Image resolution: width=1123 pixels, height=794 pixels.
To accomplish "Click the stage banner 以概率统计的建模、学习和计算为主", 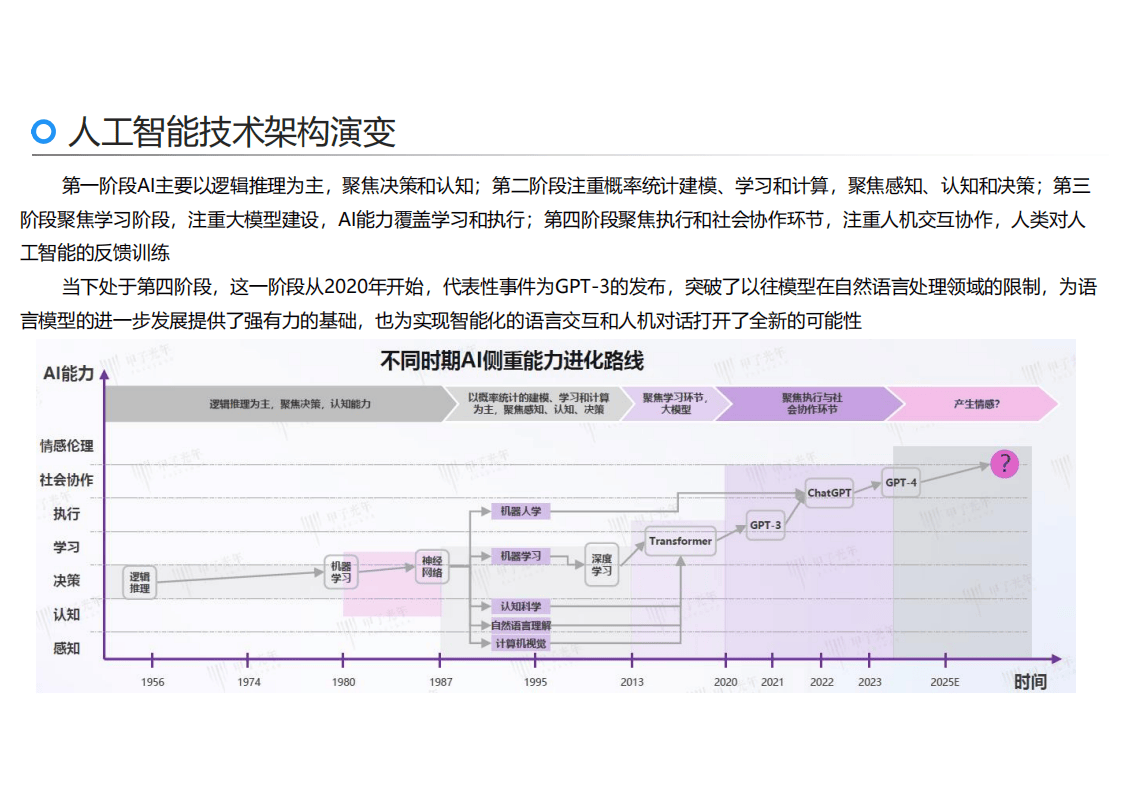I will (x=539, y=404).
